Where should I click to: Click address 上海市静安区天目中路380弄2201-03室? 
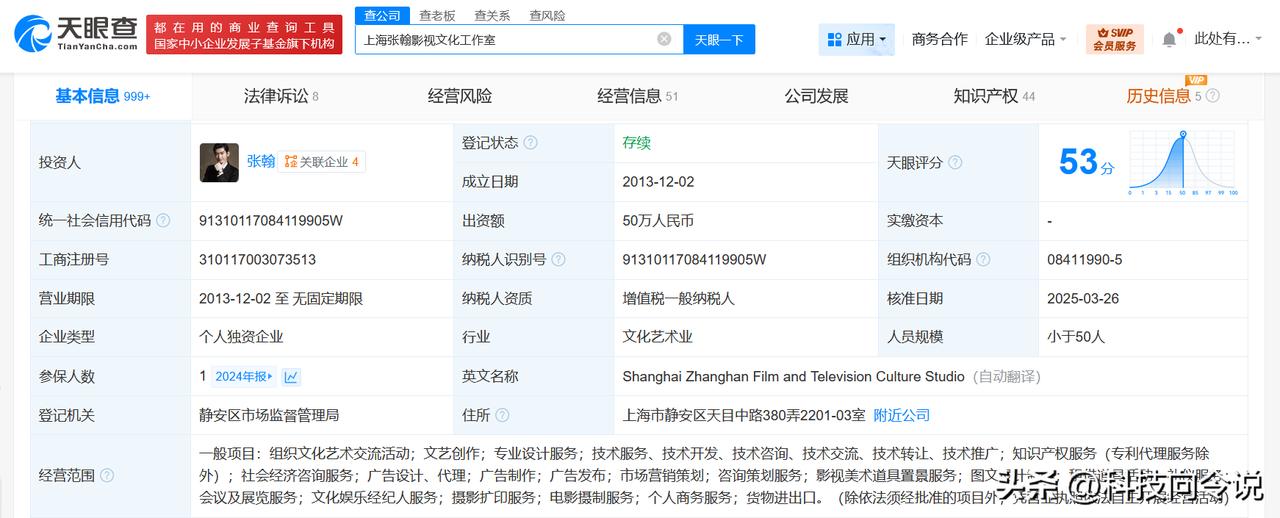[744, 415]
